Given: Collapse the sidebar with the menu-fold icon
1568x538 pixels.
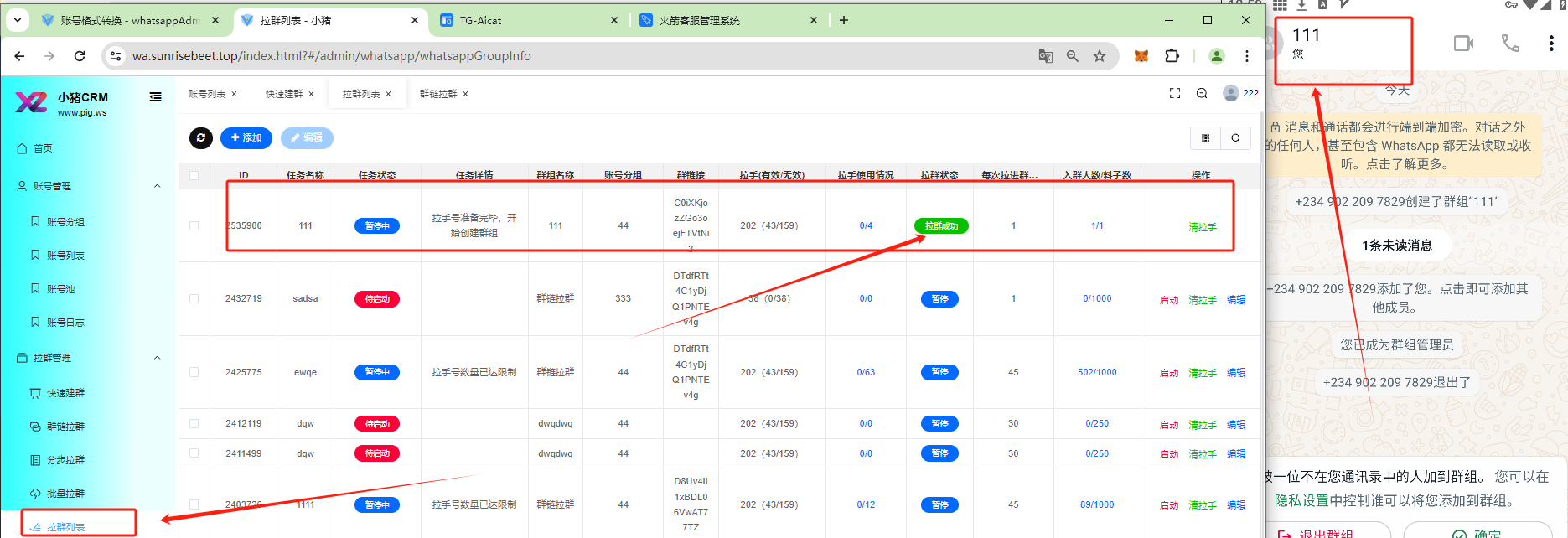Looking at the screenshot, I should click(x=156, y=97).
